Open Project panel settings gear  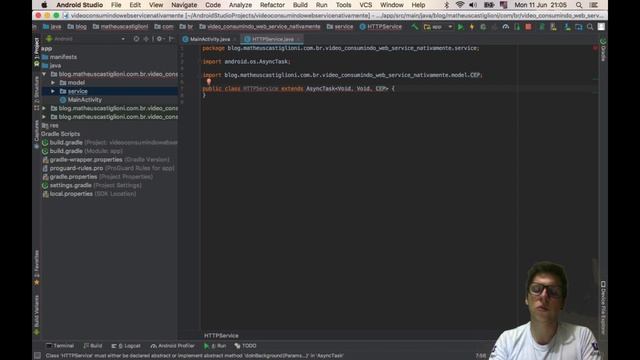pyautogui.click(x=160, y=39)
